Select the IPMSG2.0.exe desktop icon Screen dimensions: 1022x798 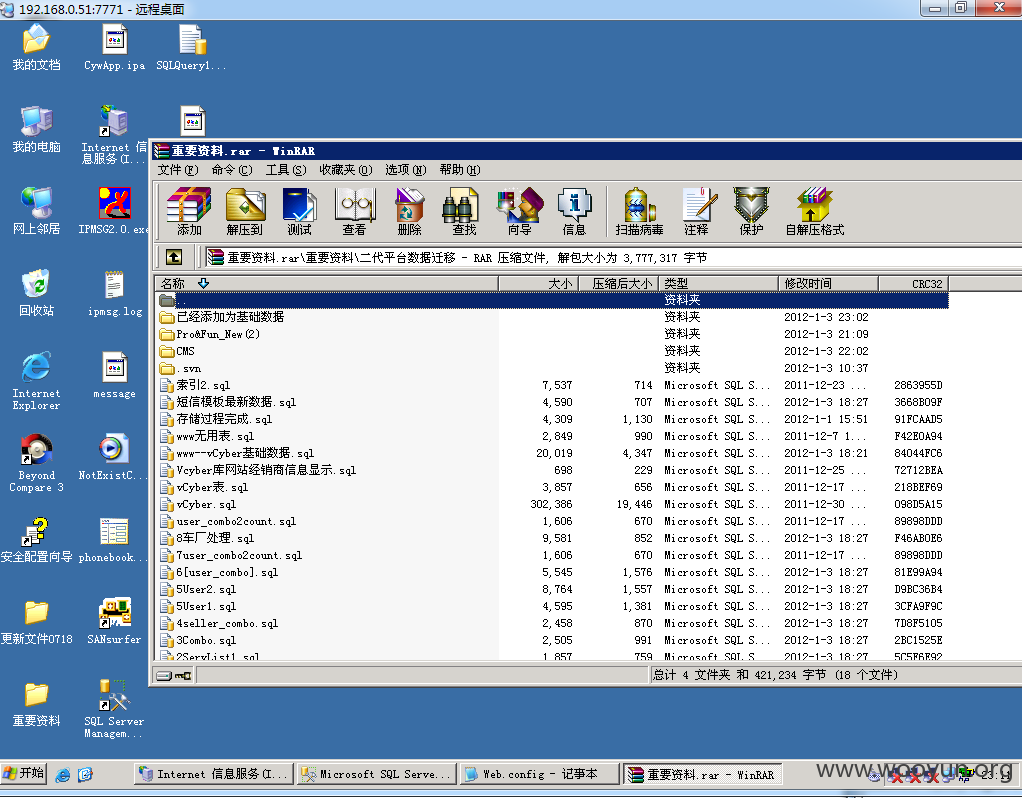(115, 211)
